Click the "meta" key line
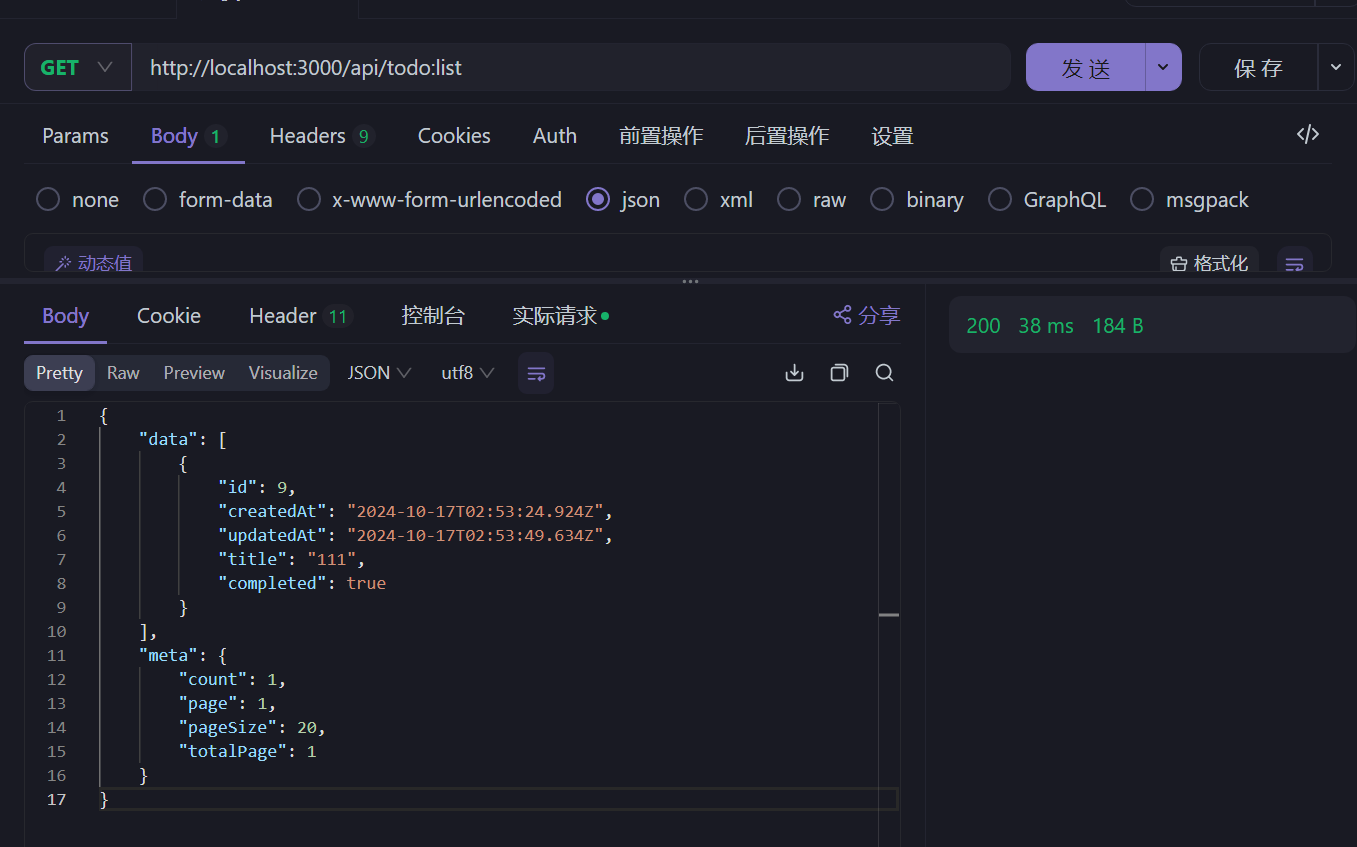Image resolution: width=1357 pixels, height=847 pixels. 183,655
